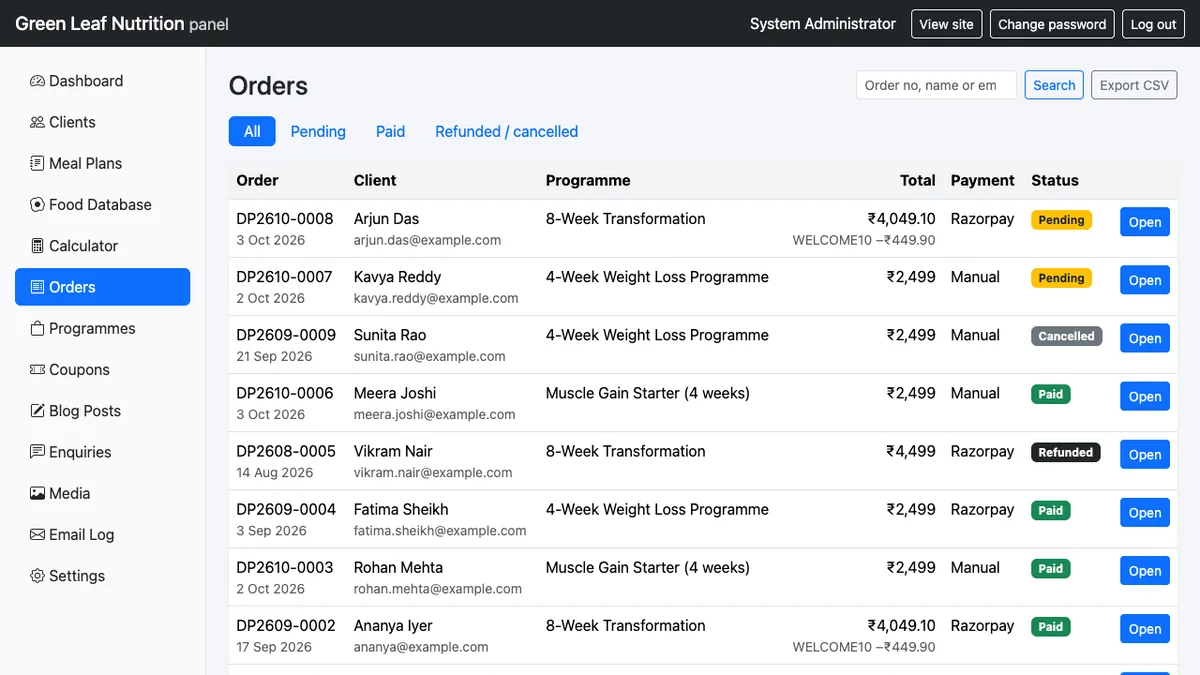Export orders with Export CSV

tap(1134, 85)
